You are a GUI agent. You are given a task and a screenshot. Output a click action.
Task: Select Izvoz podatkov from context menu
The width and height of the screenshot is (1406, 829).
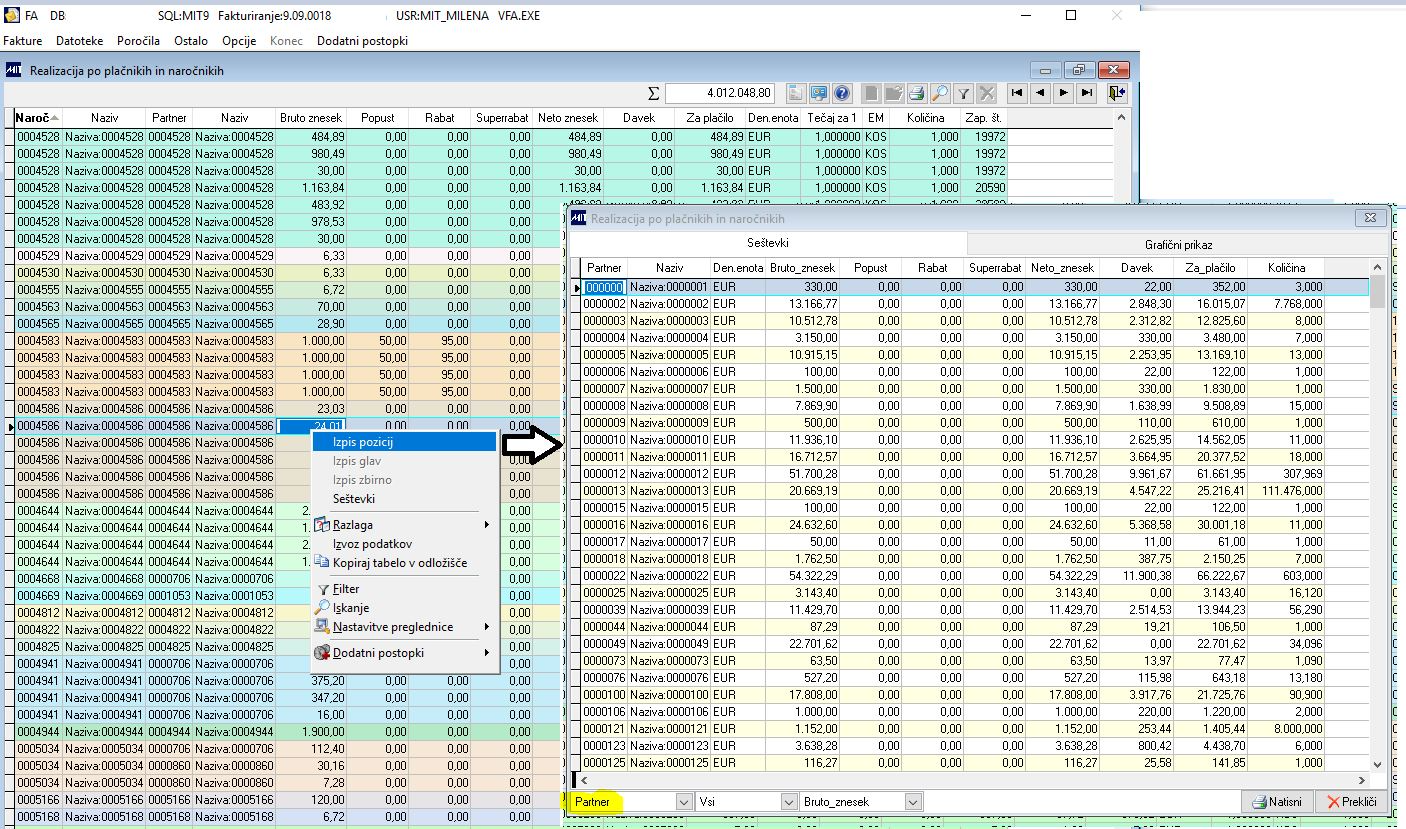point(372,544)
